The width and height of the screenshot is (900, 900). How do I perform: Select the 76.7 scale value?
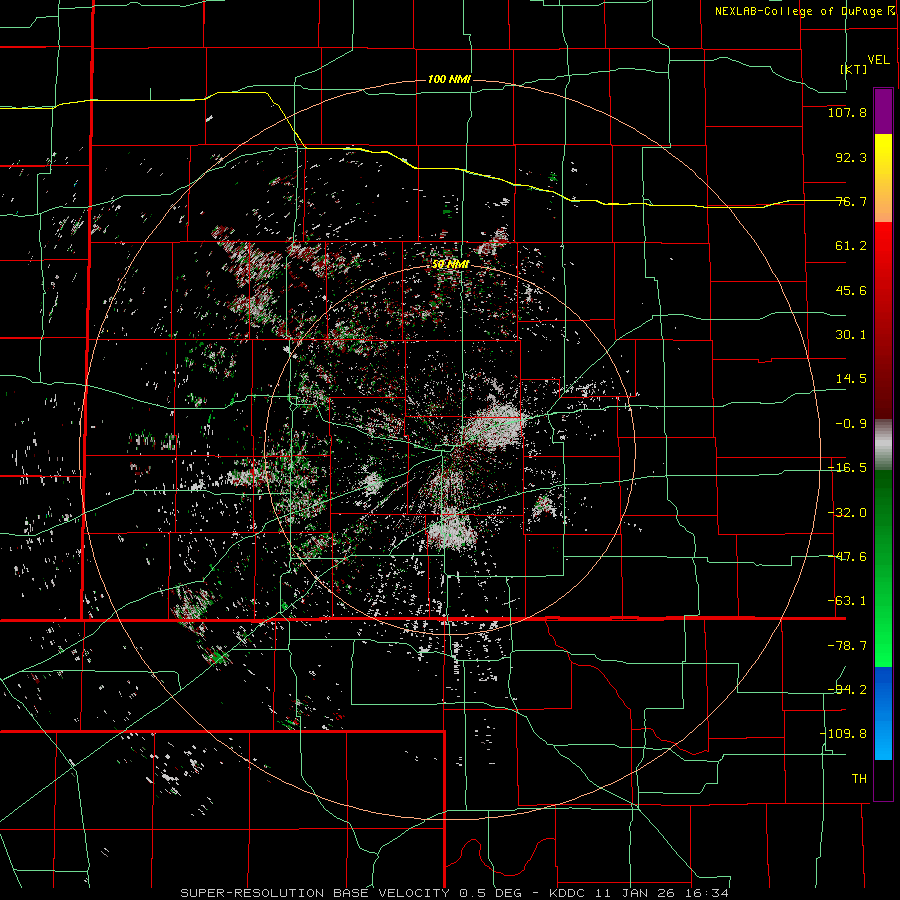(x=851, y=201)
